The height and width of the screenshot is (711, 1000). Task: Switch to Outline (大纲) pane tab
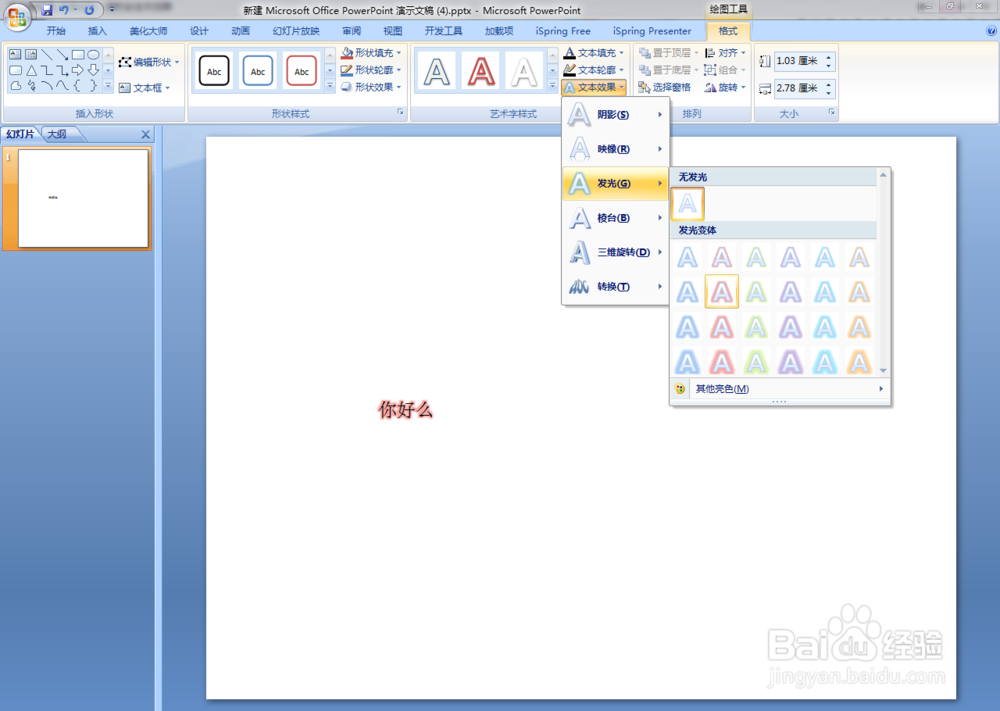[57, 134]
